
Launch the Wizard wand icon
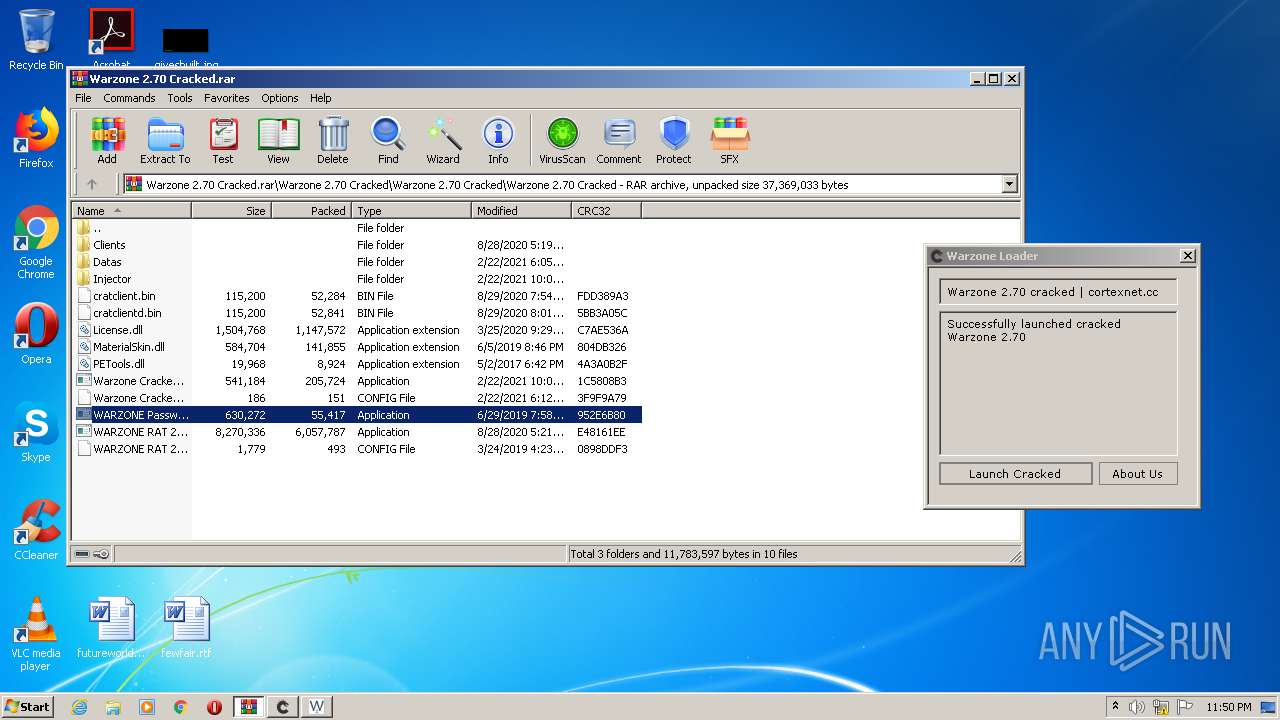443,140
